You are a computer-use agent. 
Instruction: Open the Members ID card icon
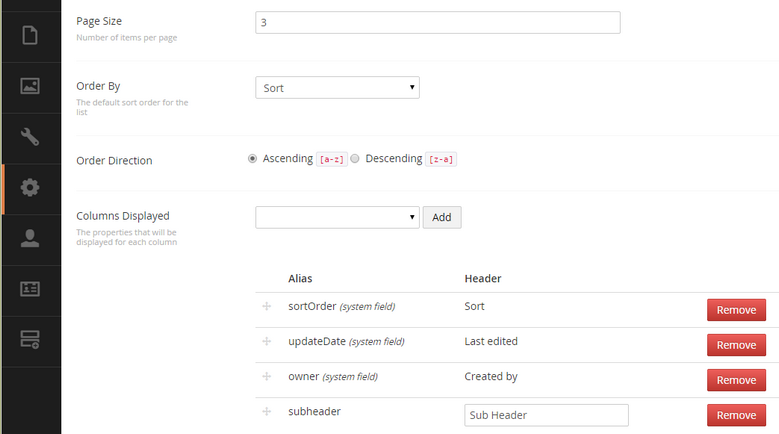[x=30, y=289]
